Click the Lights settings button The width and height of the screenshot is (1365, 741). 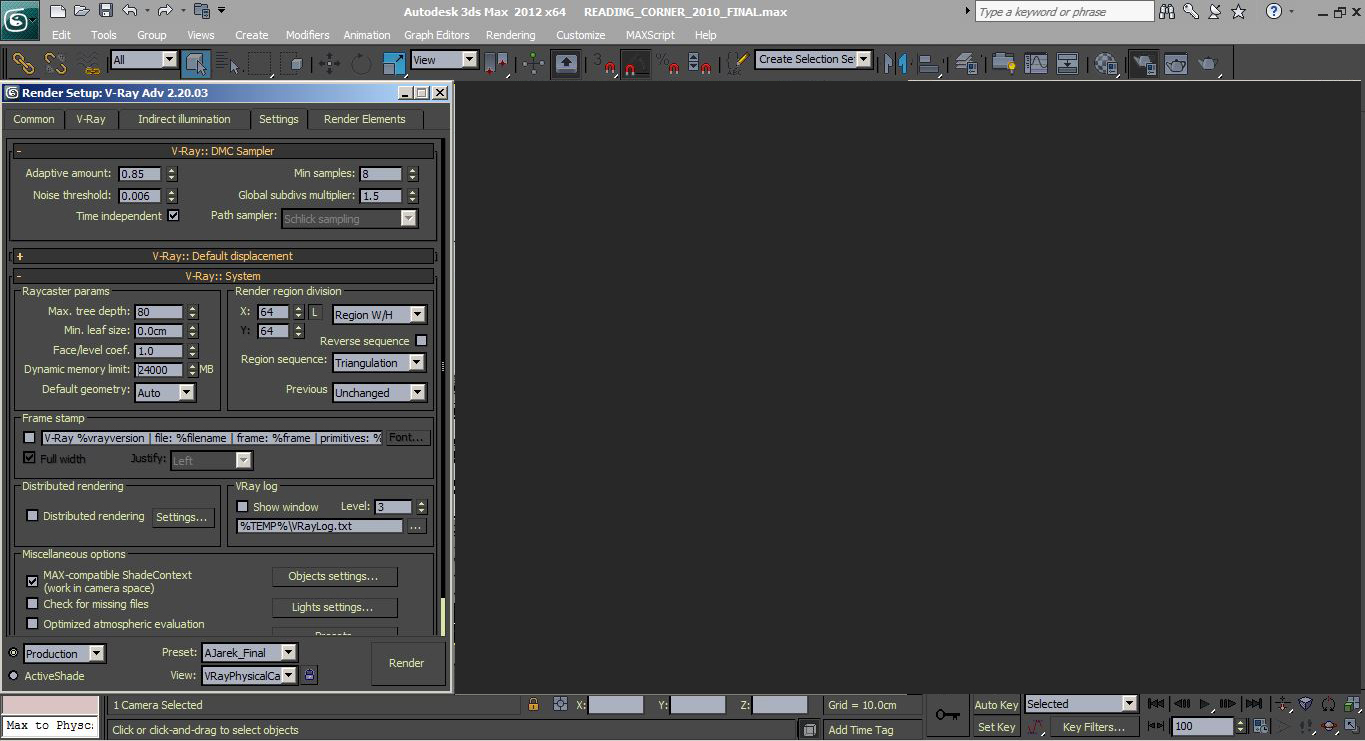coord(334,607)
